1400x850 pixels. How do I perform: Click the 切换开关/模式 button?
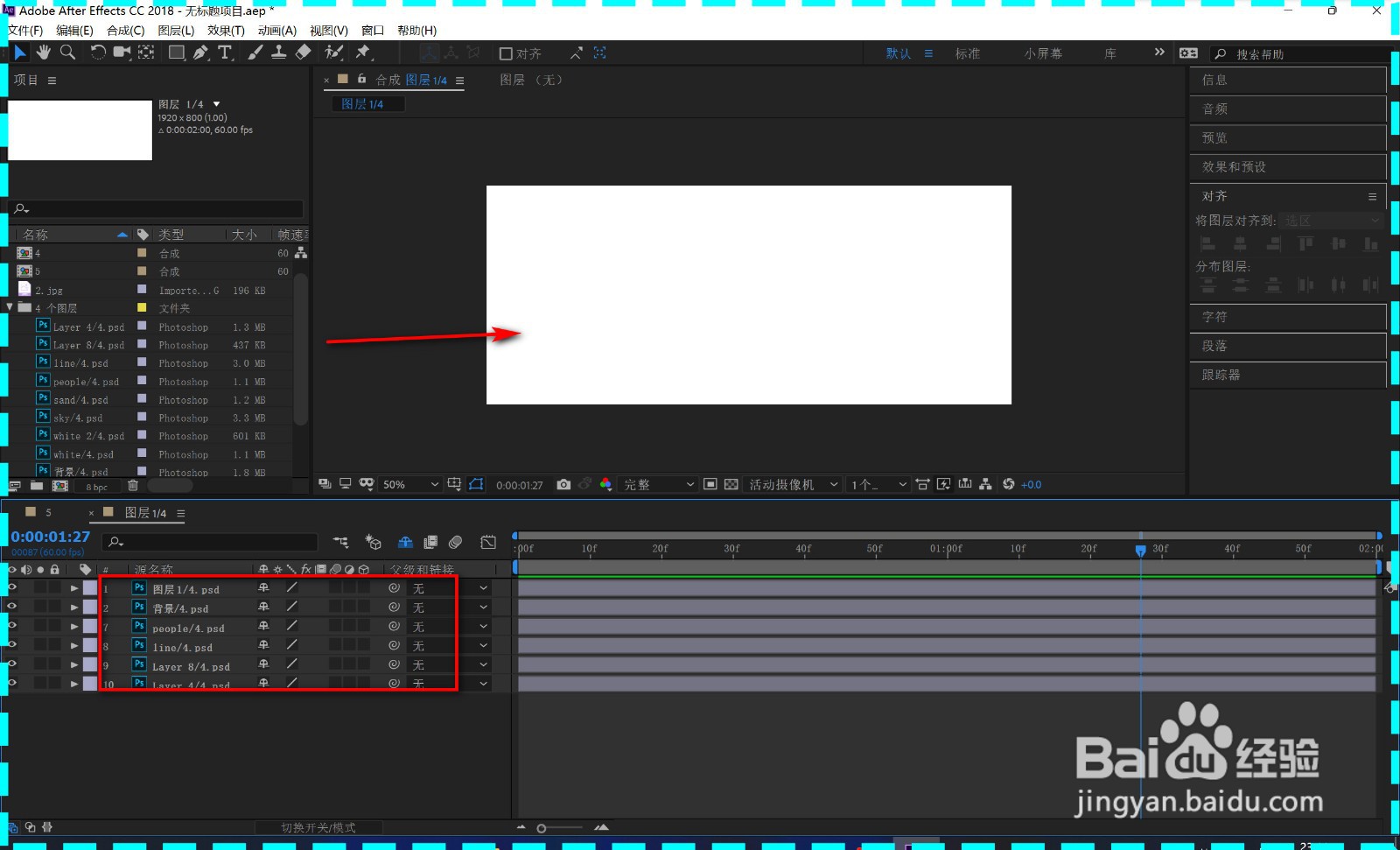pyautogui.click(x=318, y=827)
